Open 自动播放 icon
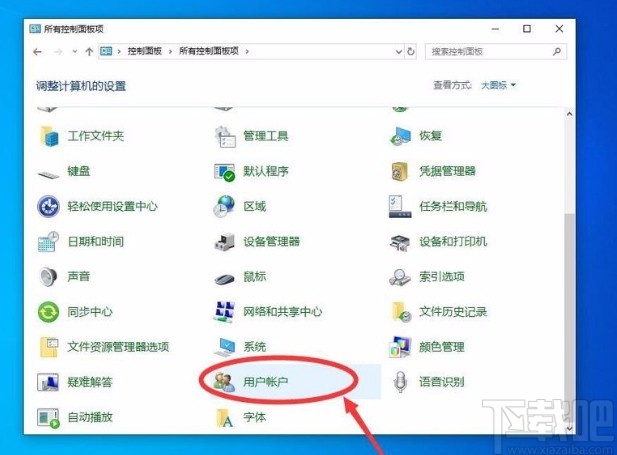 pos(49,417)
